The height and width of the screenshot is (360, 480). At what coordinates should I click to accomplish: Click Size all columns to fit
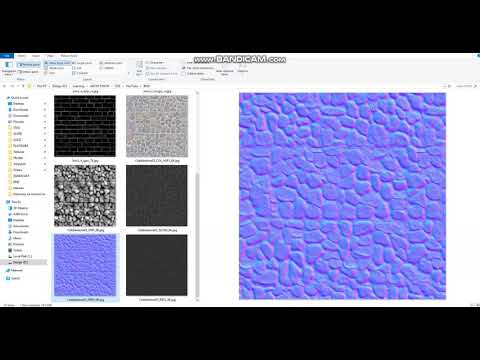pos(162,73)
